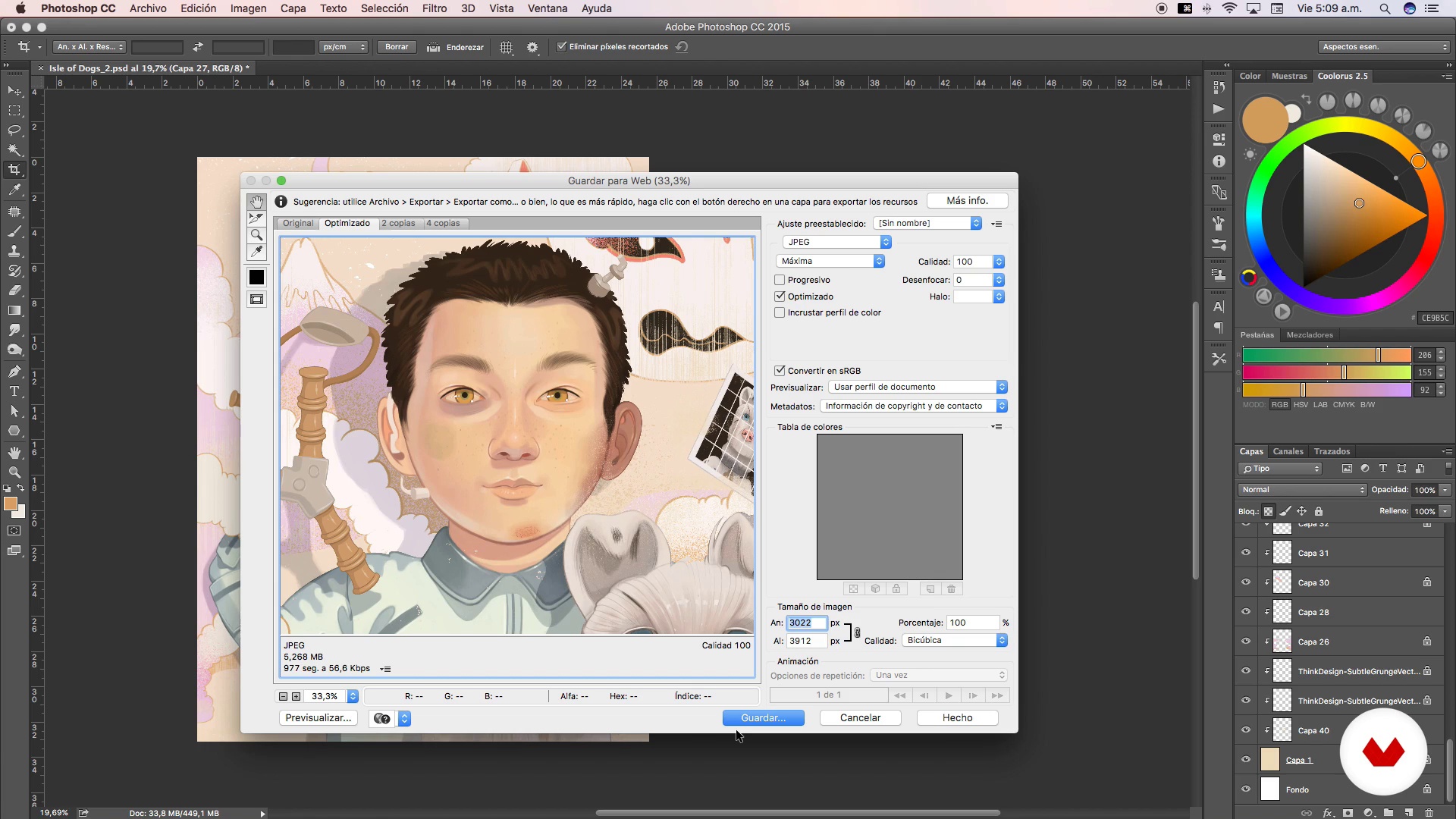Click the Previsualizar... button
The image size is (1456, 819).
(x=318, y=717)
